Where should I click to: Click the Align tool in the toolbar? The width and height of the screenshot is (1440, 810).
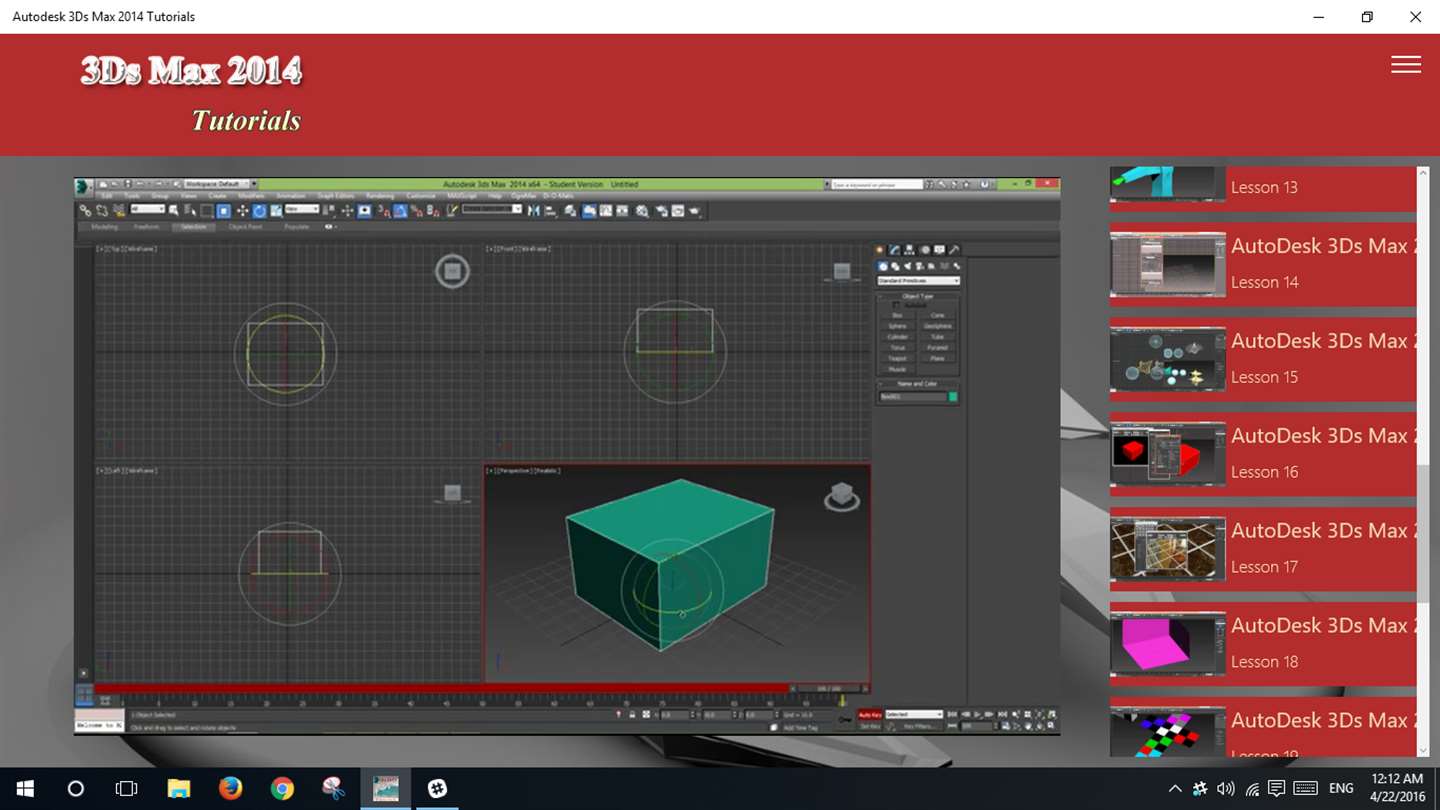550,211
